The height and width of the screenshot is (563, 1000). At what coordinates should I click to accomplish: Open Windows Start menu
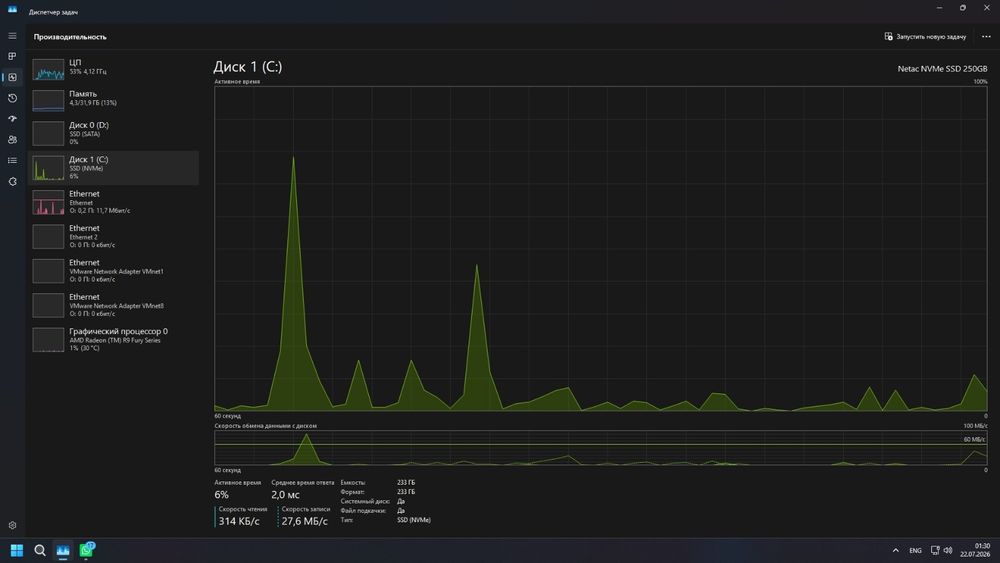coord(17,550)
